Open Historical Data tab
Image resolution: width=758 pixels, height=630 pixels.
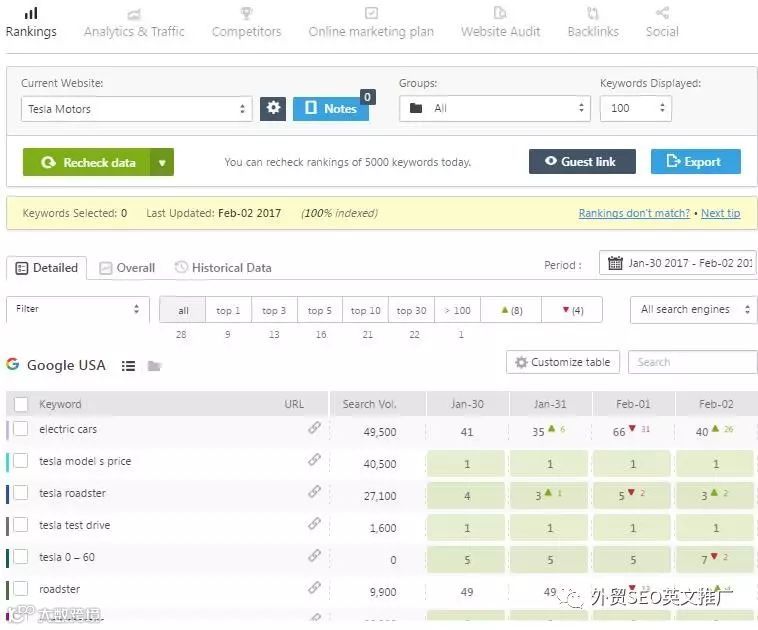click(223, 267)
